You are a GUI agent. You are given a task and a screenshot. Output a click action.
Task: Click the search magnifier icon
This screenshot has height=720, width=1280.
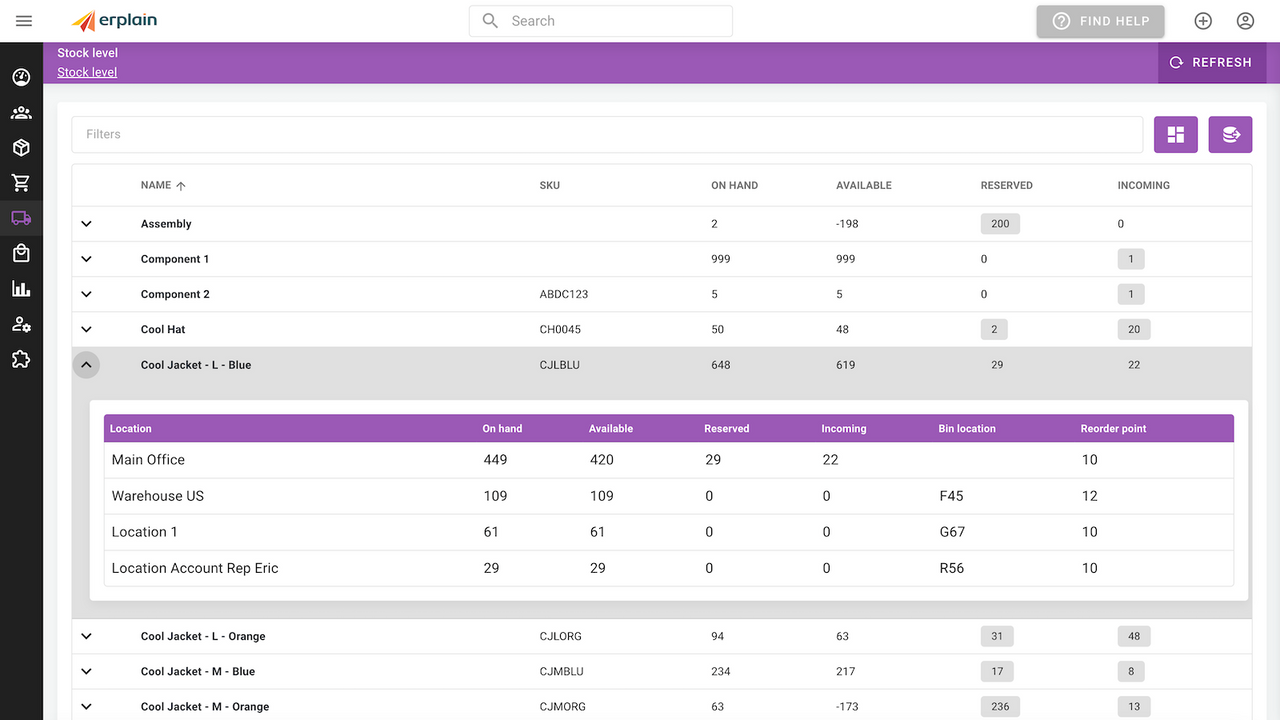point(490,21)
